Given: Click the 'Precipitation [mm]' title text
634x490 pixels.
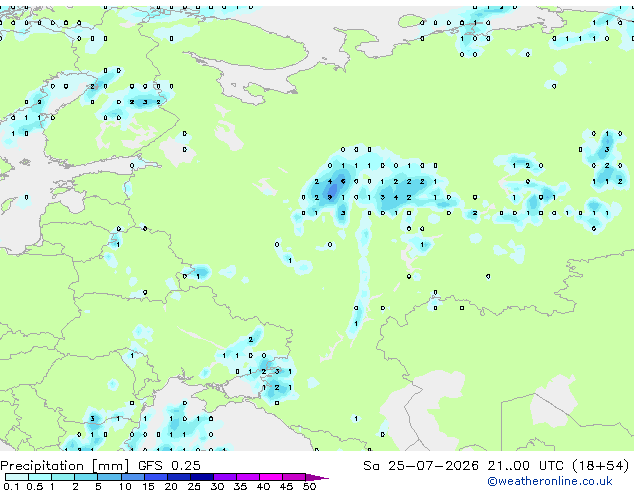Looking at the screenshot, I should point(65,466).
